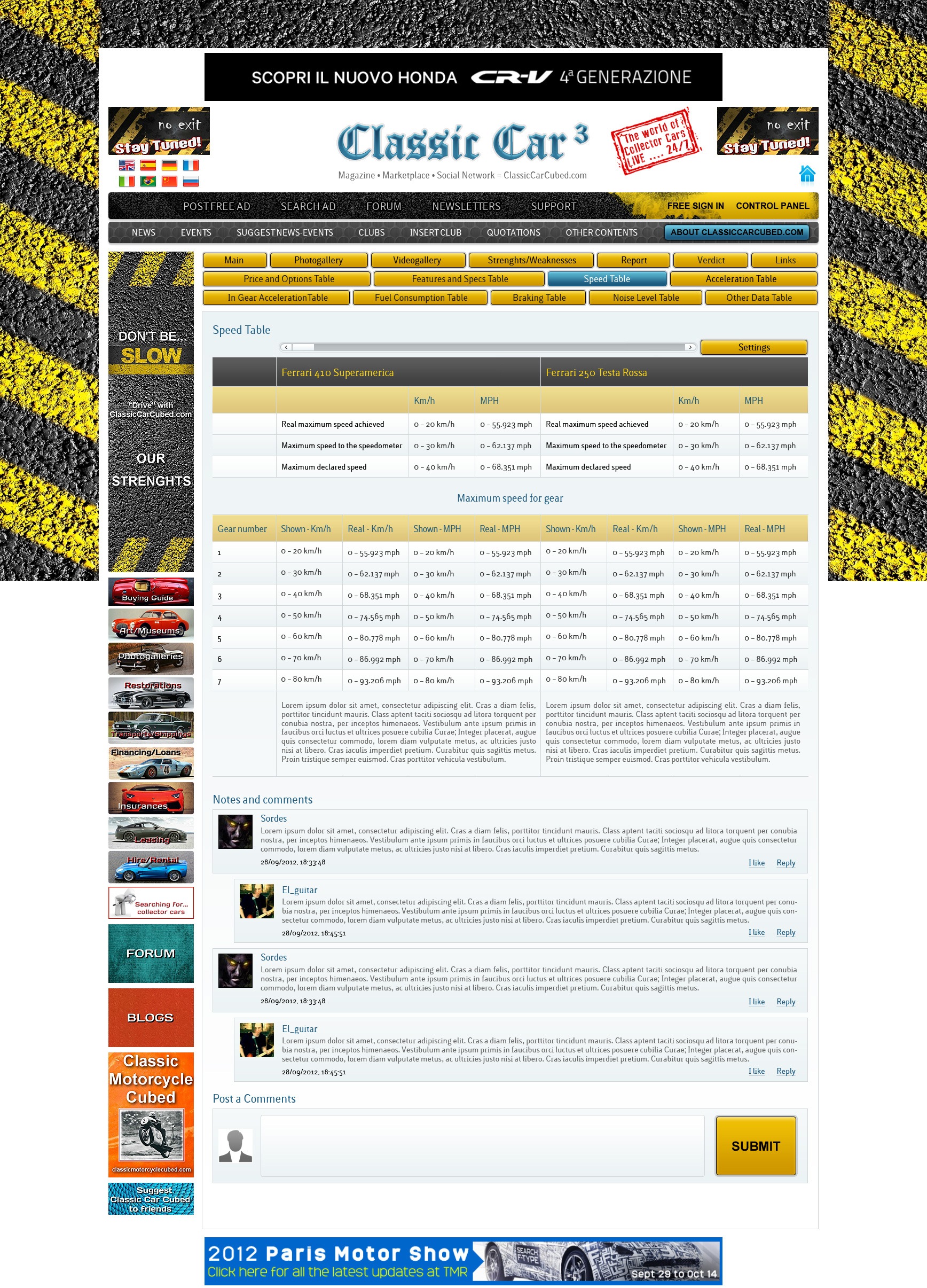Select the English US/UK flag language
The height and width of the screenshot is (1288, 927).
(127, 165)
